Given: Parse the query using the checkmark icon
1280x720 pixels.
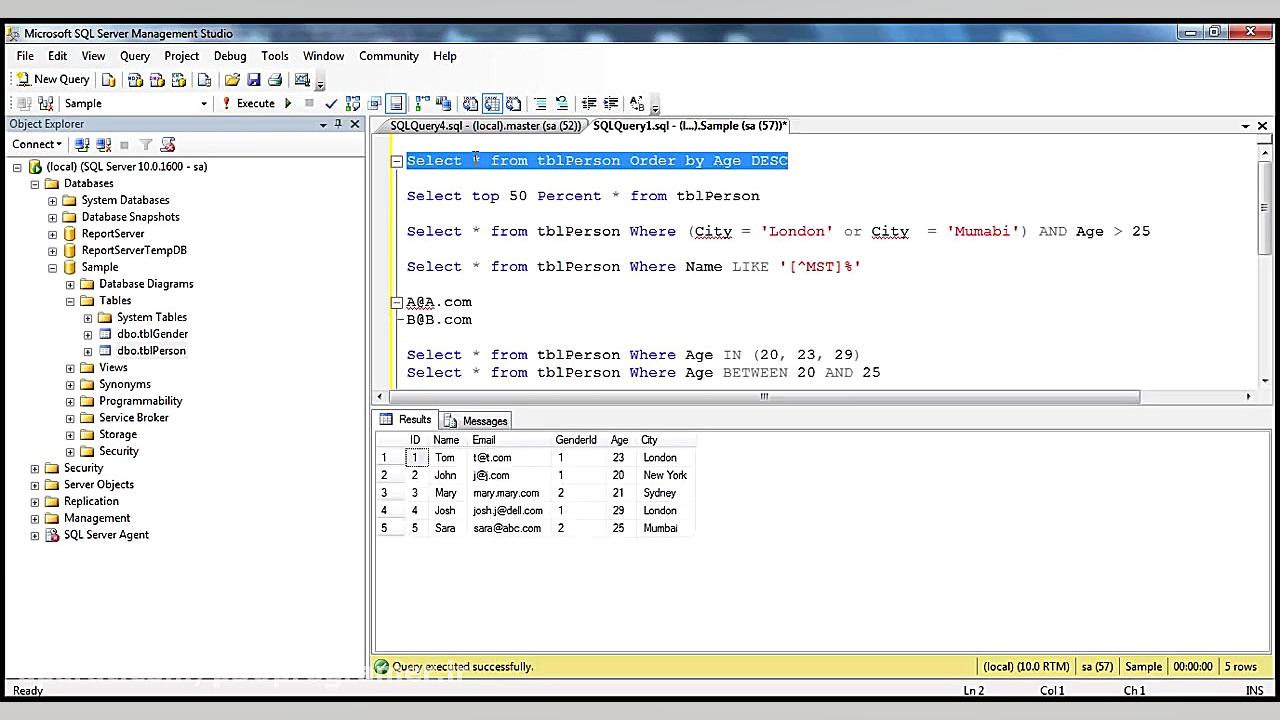Looking at the screenshot, I should (331, 103).
